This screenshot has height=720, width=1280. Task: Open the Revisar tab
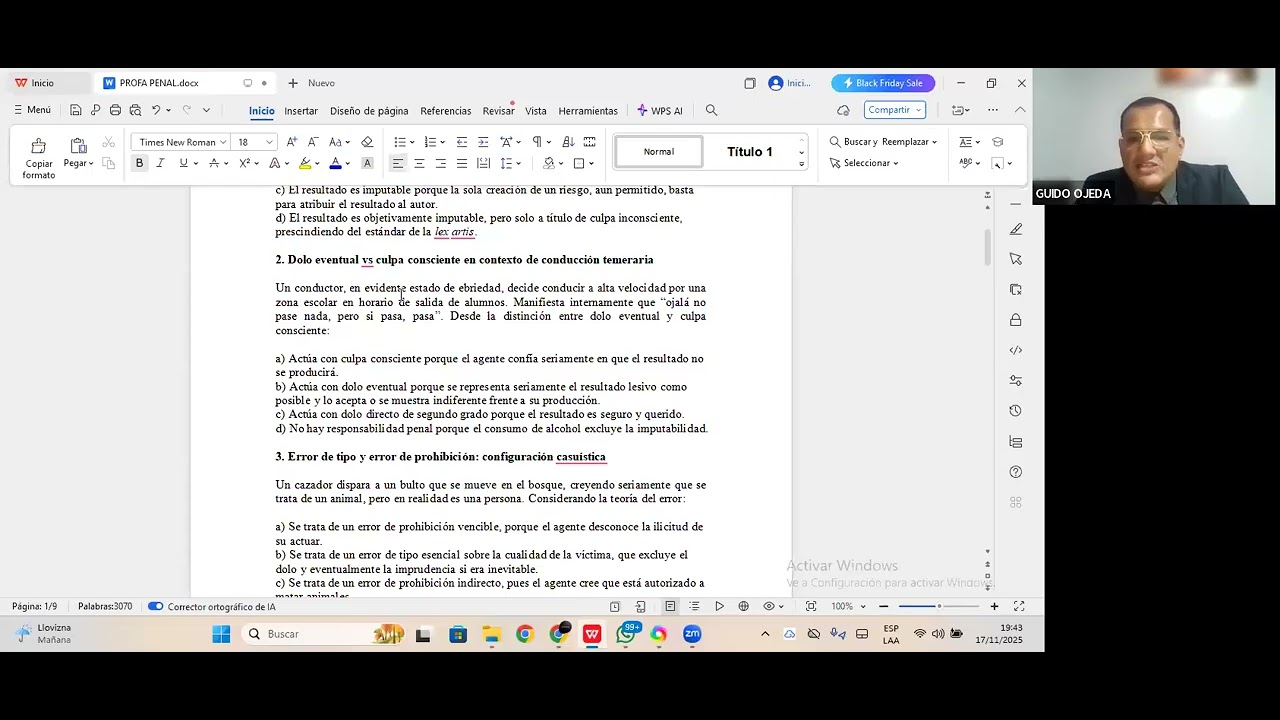click(x=498, y=111)
